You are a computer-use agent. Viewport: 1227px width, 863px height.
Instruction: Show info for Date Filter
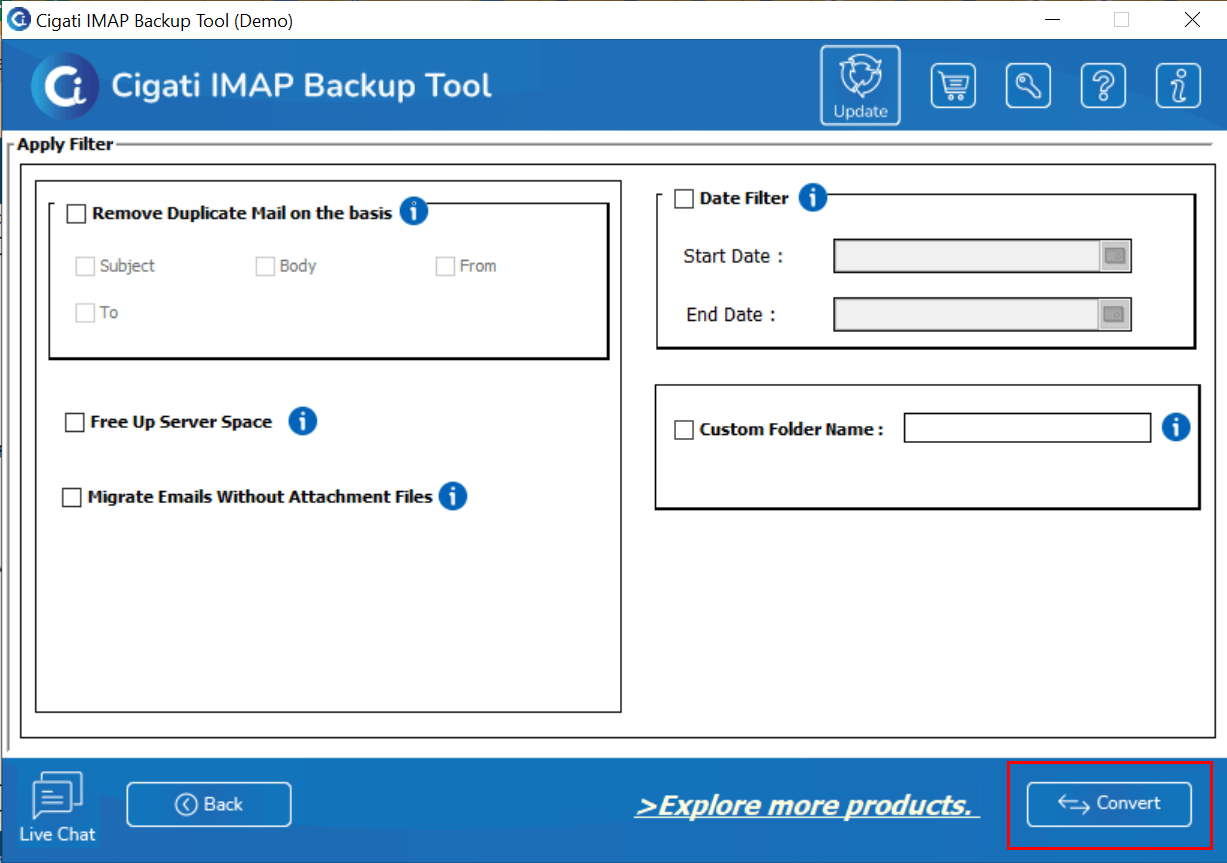pos(813,198)
